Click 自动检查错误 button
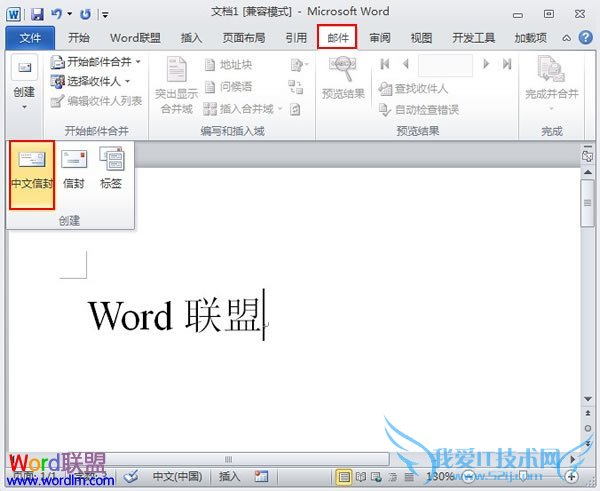The width and height of the screenshot is (600, 491). (x=418, y=110)
